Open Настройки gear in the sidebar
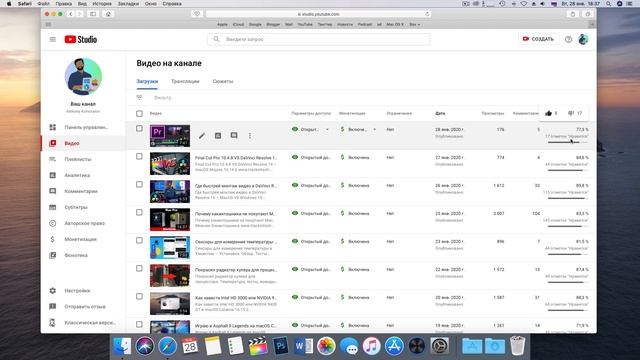The width and height of the screenshot is (640, 360). pyautogui.click(x=53, y=291)
